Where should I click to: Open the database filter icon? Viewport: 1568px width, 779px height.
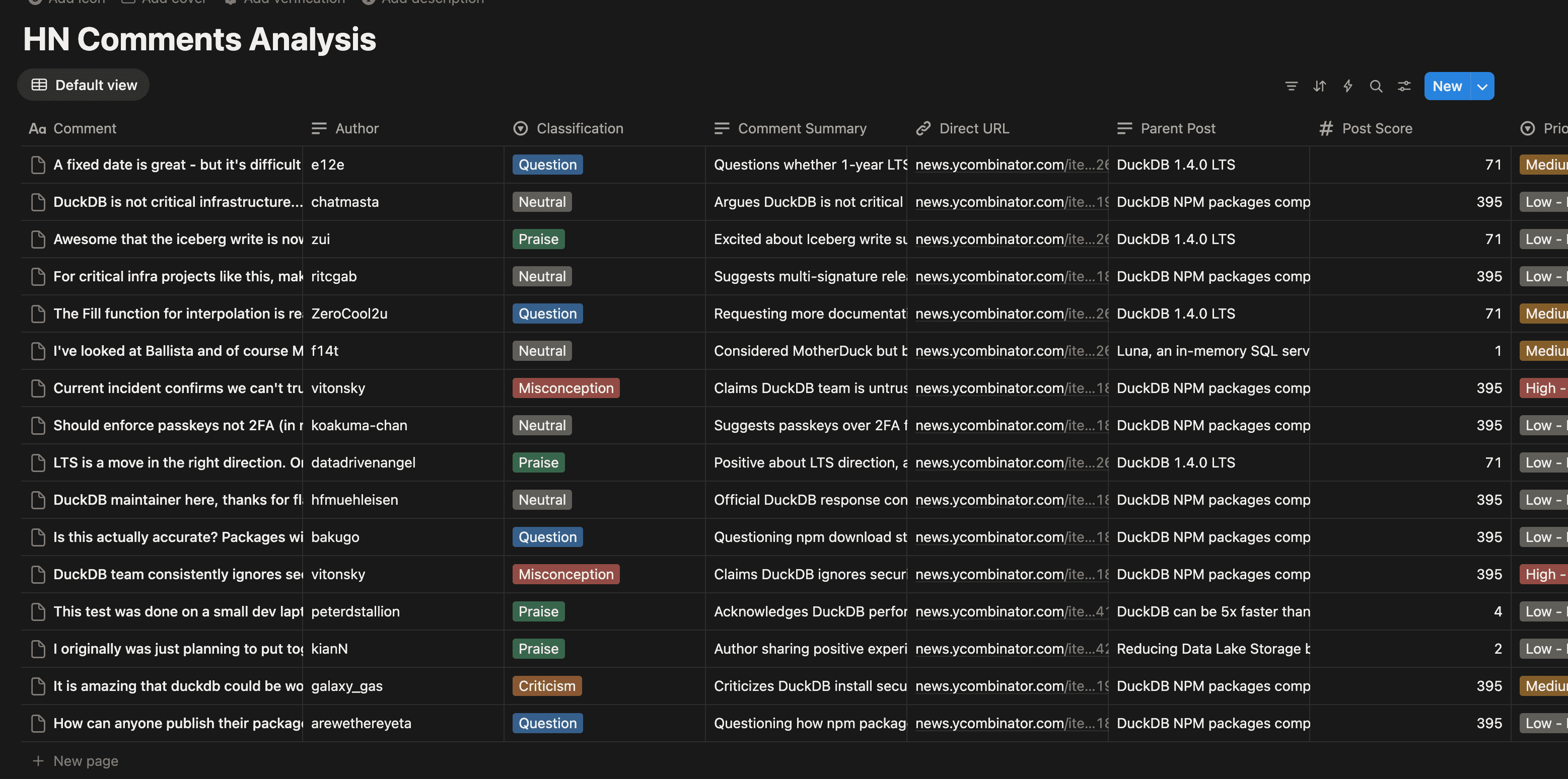pyautogui.click(x=1291, y=87)
